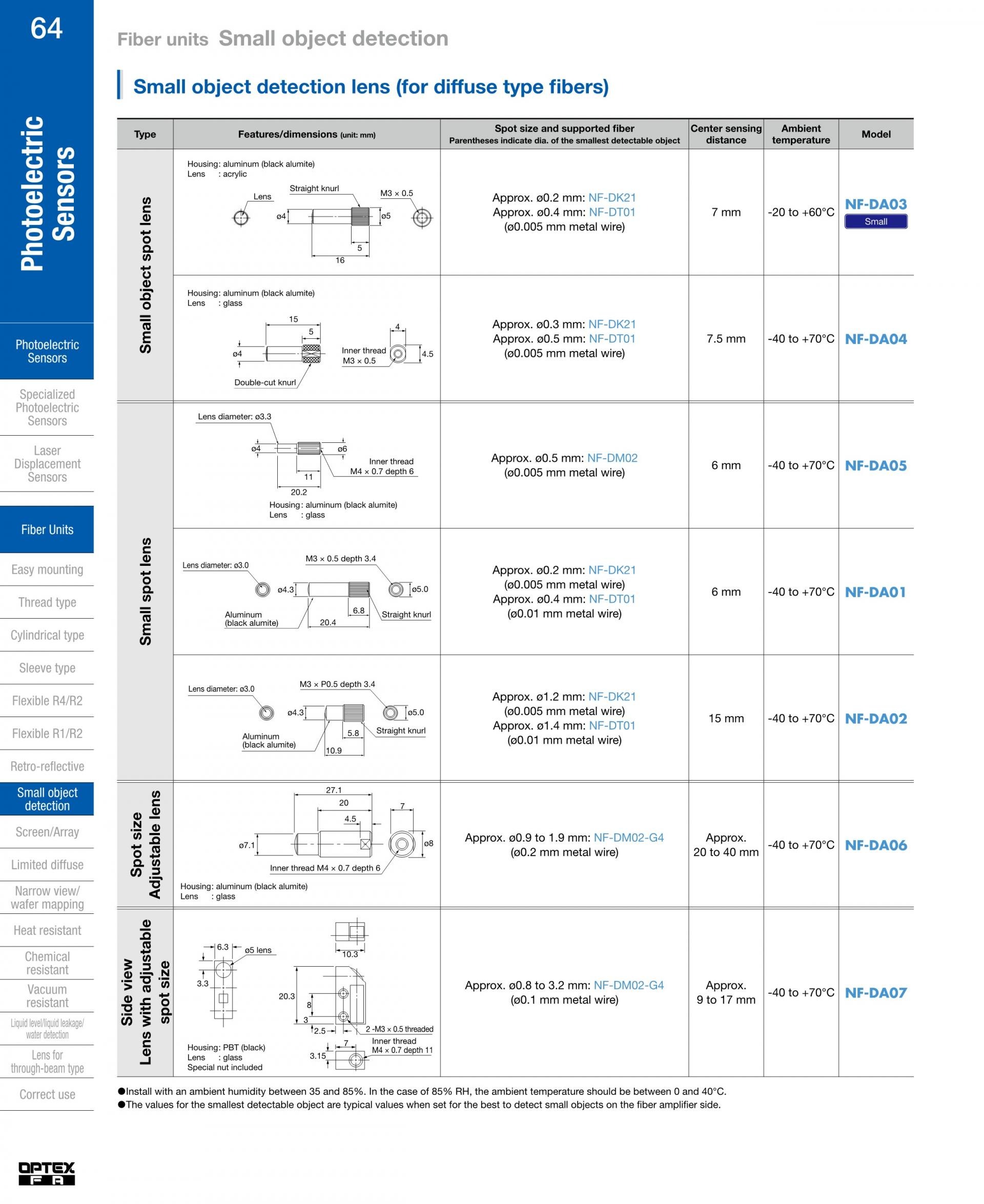Image resolution: width=984 pixels, height=1204 pixels.
Task: Click NF-DT01 fiber link in the NF-DA03 row
Action: pyautogui.click(x=612, y=213)
